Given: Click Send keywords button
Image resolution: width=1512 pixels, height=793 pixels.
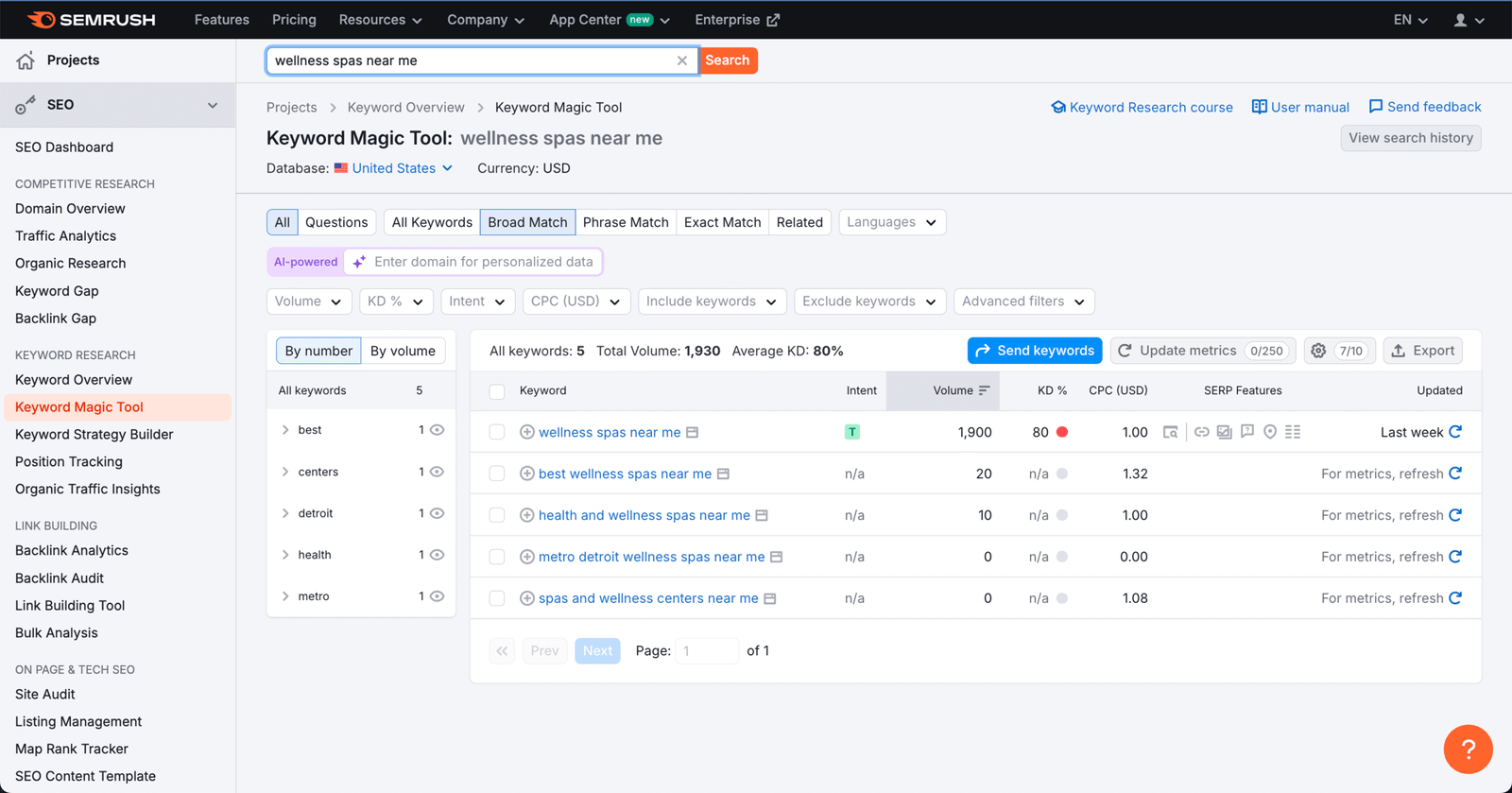Looking at the screenshot, I should pyautogui.click(x=1035, y=351).
